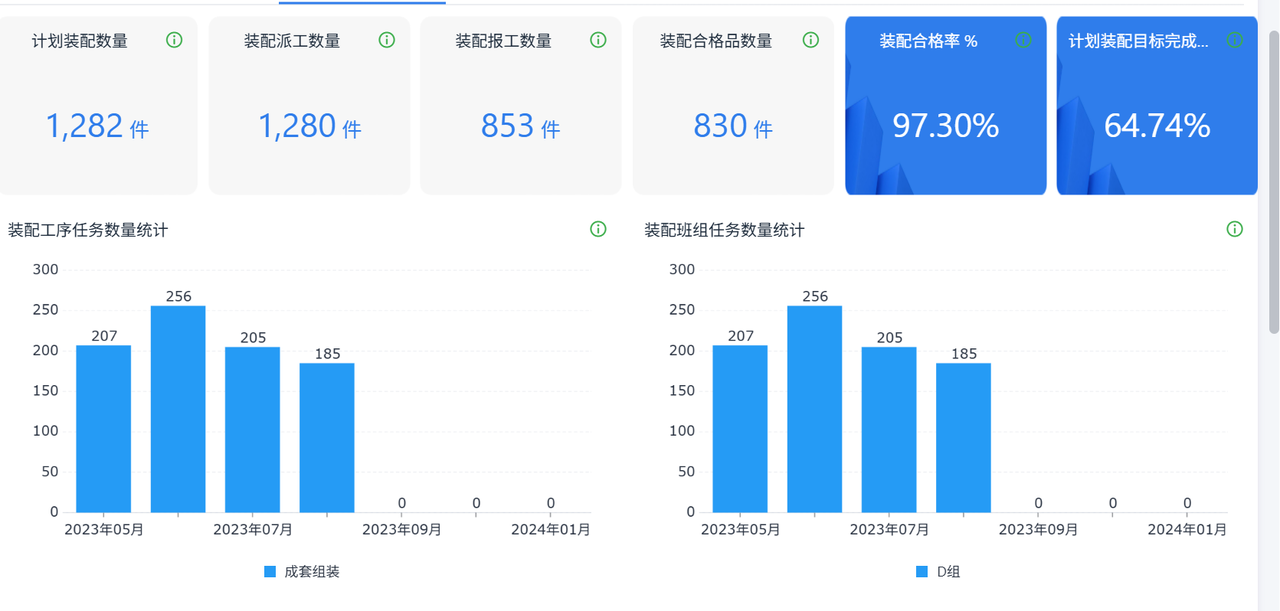The height and width of the screenshot is (611, 1280).
Task: Select the 853 件 reported work value
Action: tap(521, 126)
